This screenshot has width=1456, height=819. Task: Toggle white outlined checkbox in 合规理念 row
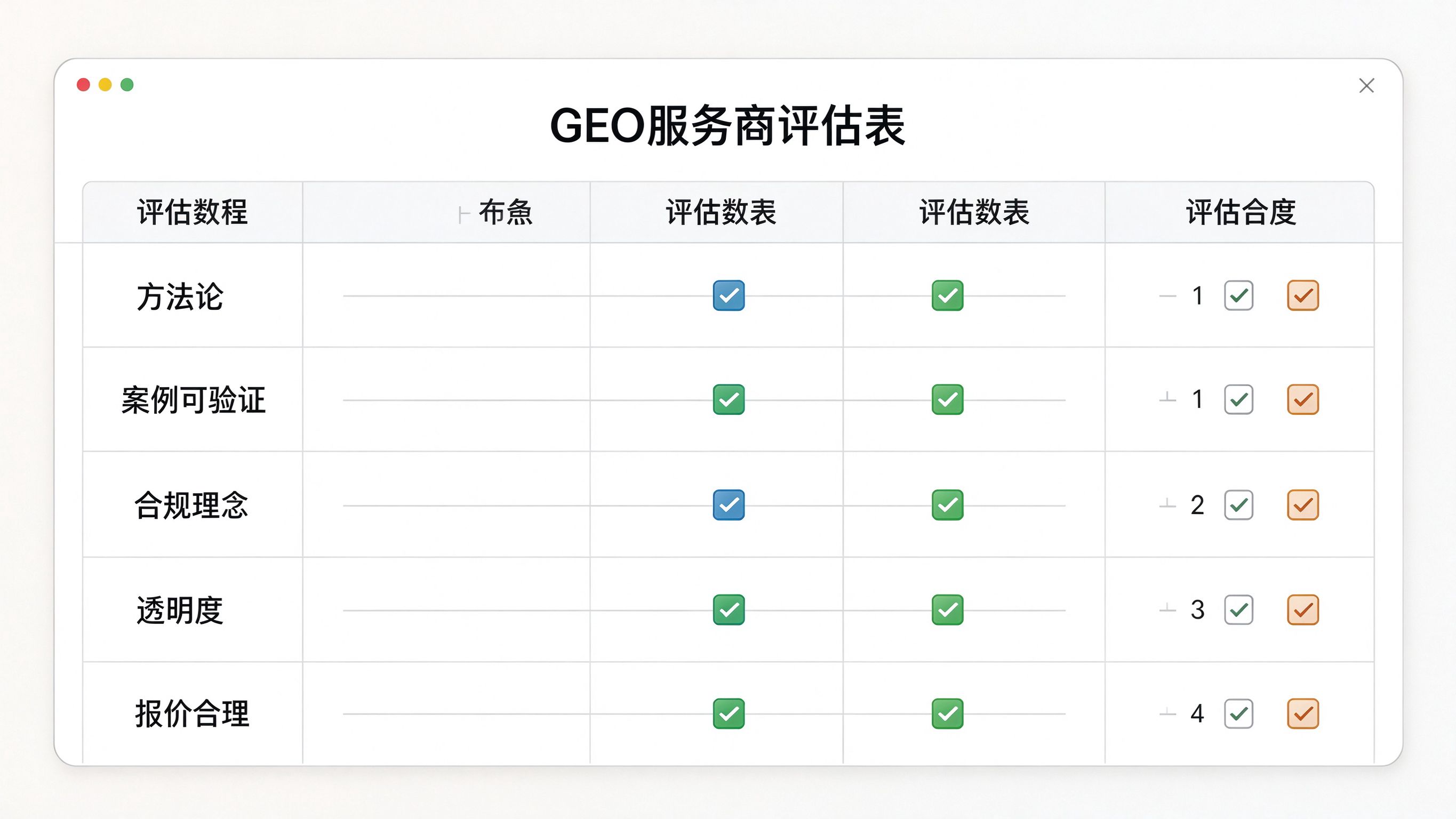tap(1238, 505)
